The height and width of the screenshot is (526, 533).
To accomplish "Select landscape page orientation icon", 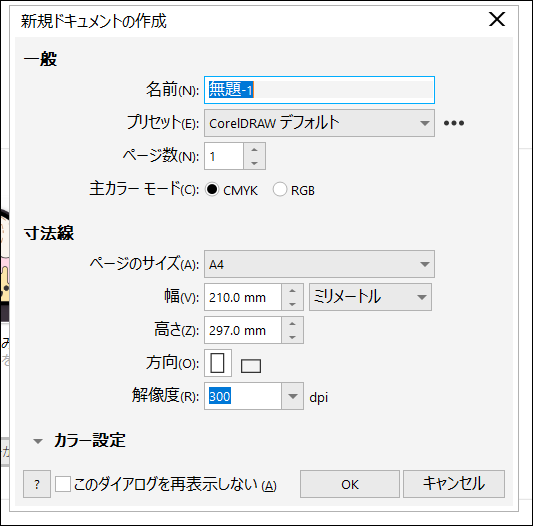I will tap(251, 366).
